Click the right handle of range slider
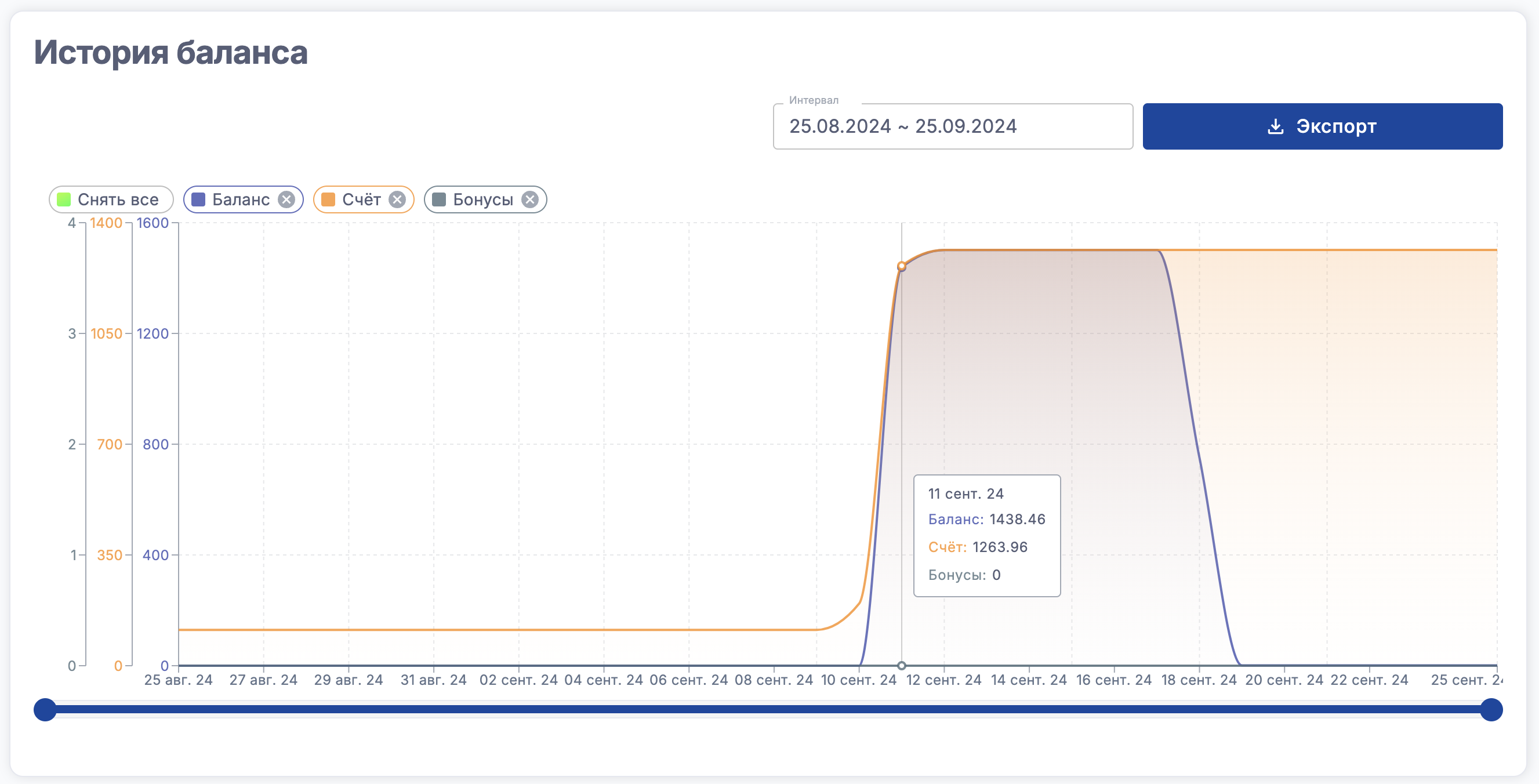Viewport: 1539px width, 784px height. pos(1491,709)
